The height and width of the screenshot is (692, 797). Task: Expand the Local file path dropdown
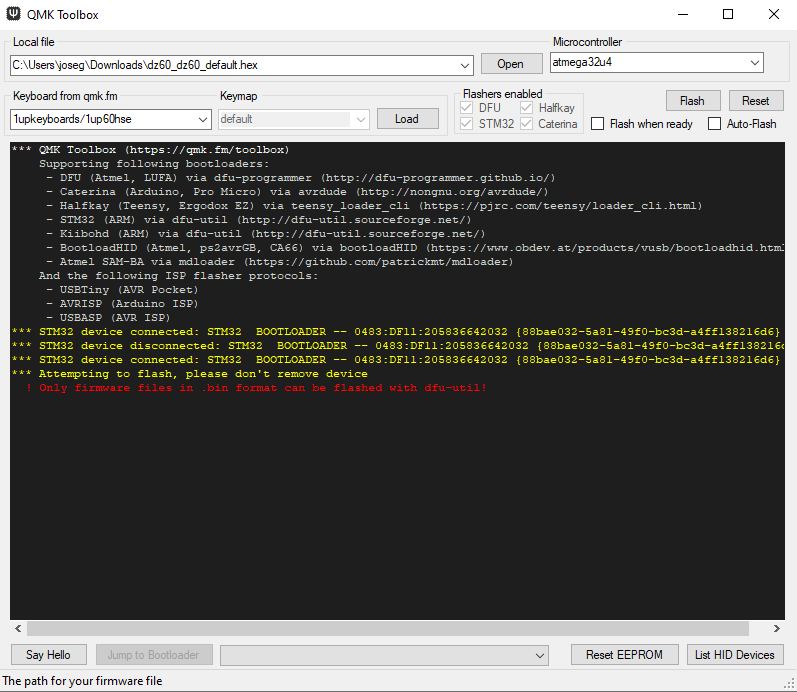point(464,65)
